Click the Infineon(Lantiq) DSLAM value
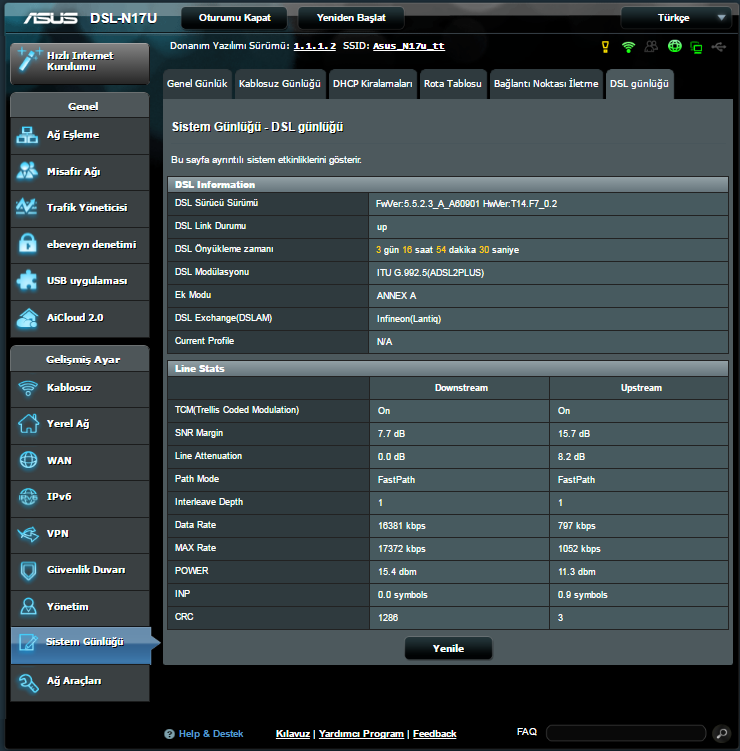 (x=409, y=319)
